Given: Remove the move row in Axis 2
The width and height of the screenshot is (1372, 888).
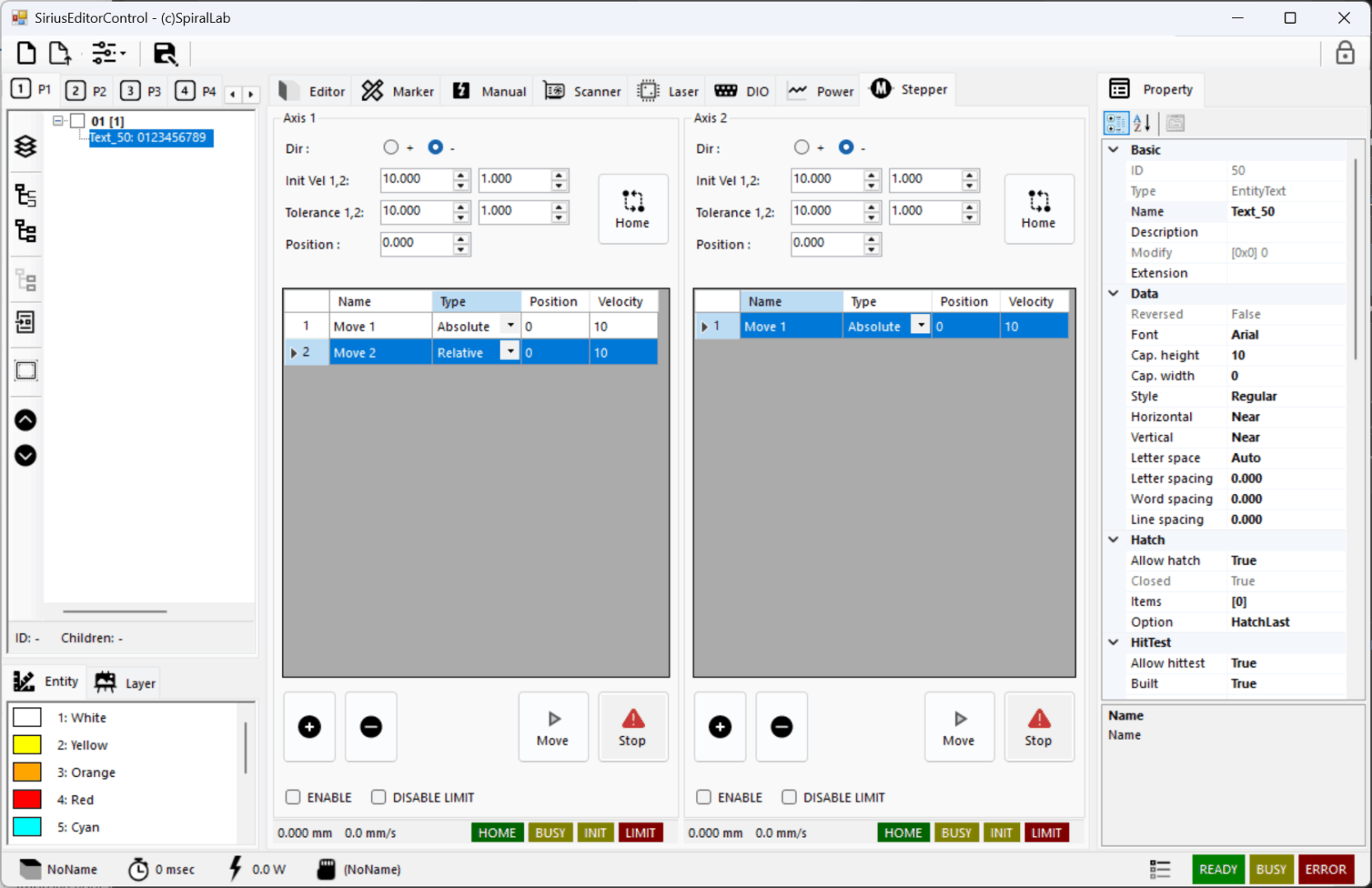Looking at the screenshot, I should click(x=781, y=727).
